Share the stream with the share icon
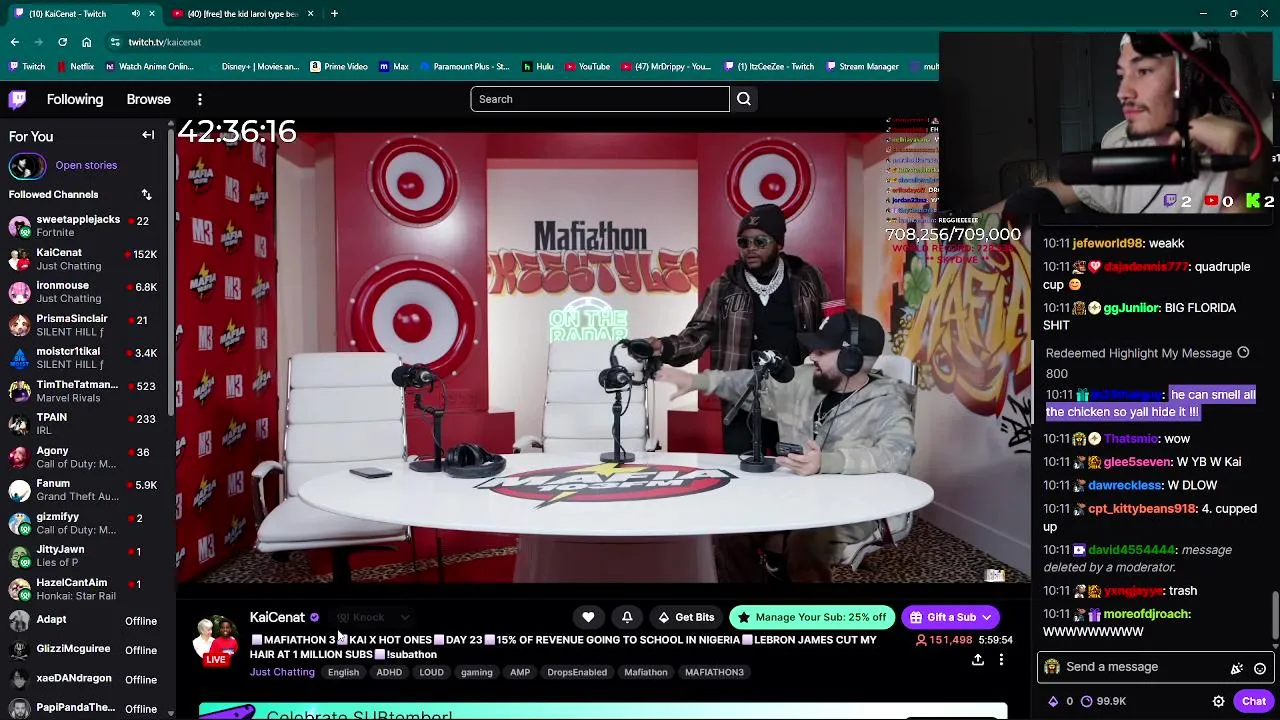Viewport: 1280px width, 720px height. (x=978, y=660)
